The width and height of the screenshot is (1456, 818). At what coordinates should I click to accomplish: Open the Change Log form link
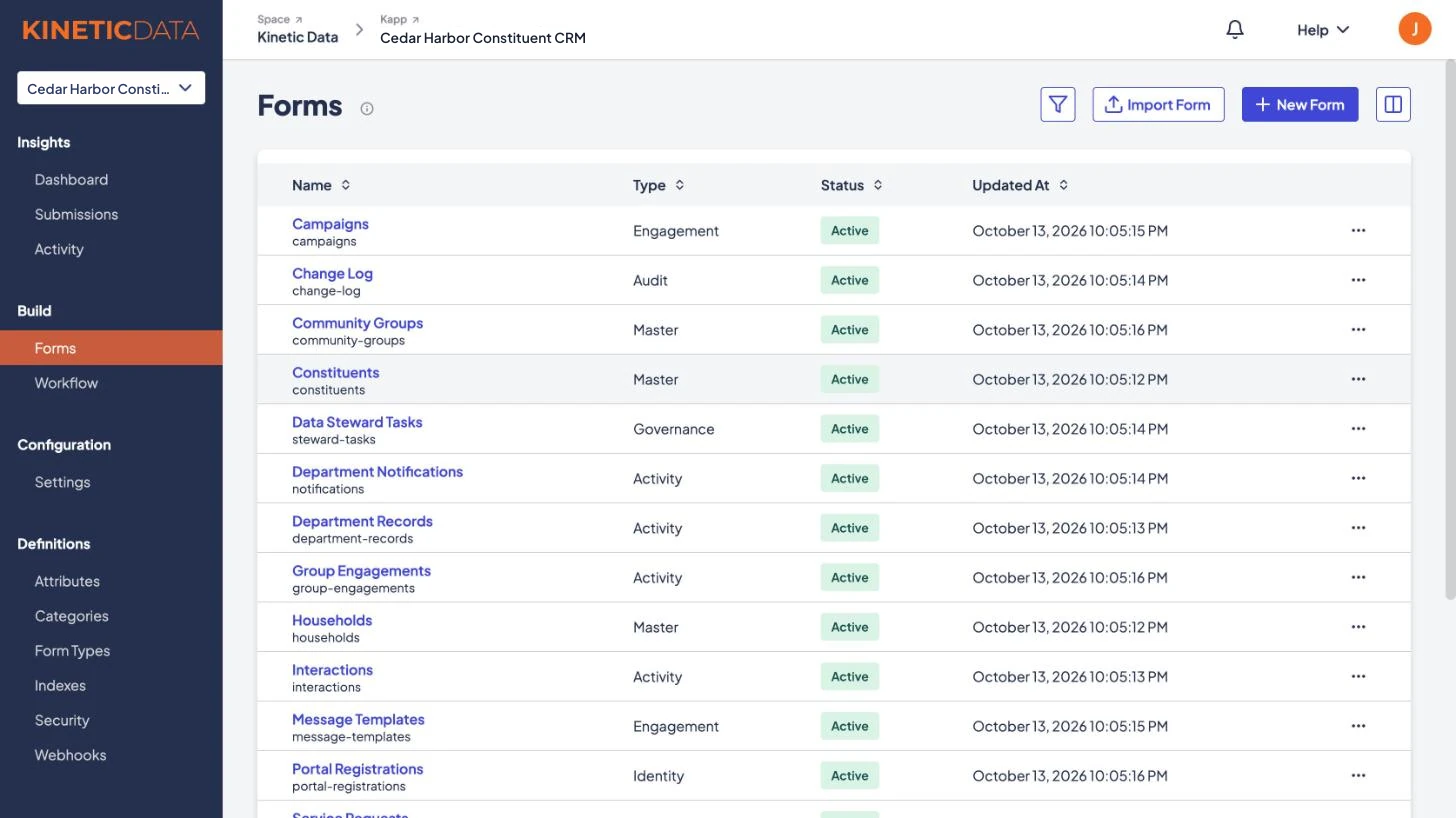click(332, 274)
